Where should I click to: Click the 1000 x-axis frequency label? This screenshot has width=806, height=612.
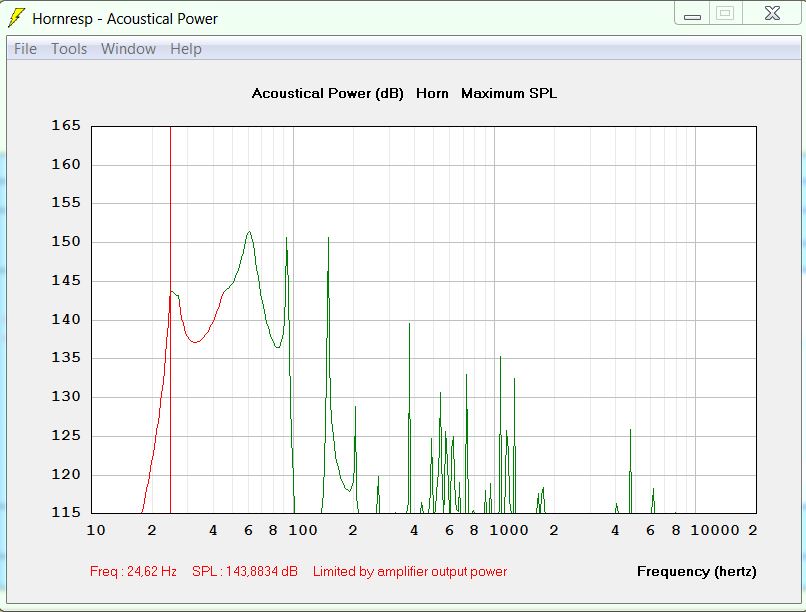509,530
